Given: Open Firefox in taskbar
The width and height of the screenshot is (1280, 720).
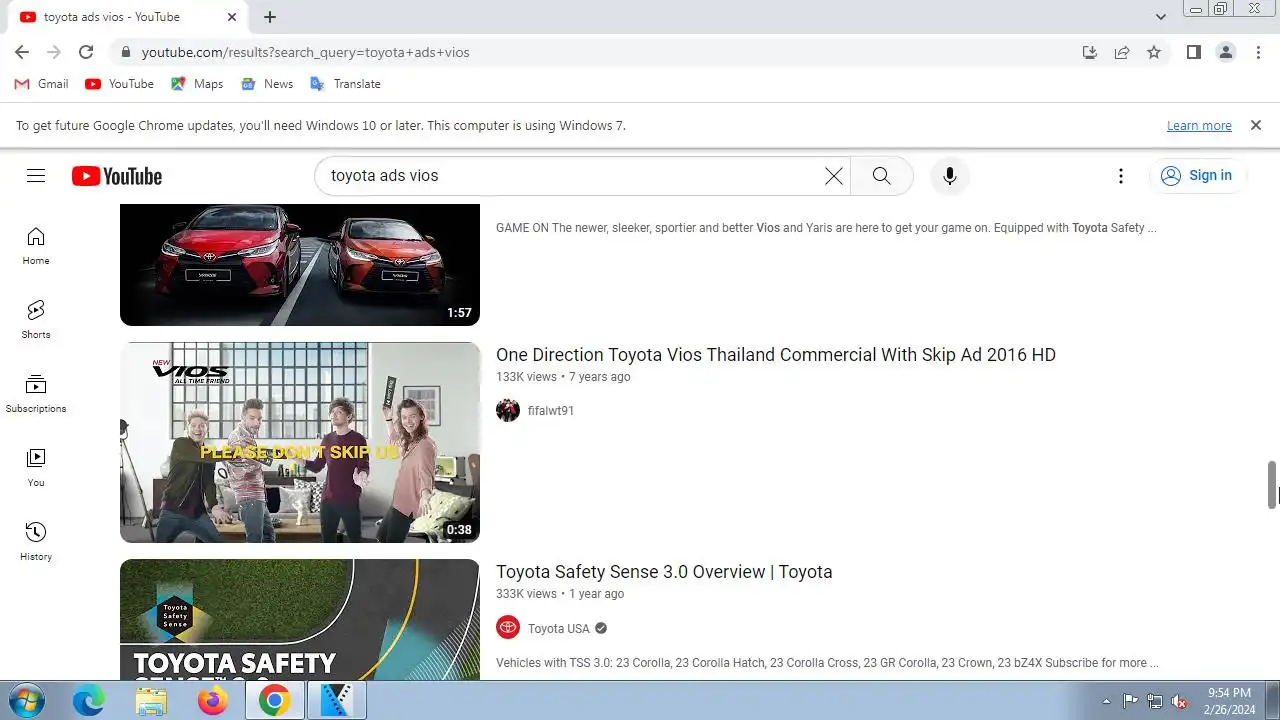Looking at the screenshot, I should pyautogui.click(x=212, y=701).
